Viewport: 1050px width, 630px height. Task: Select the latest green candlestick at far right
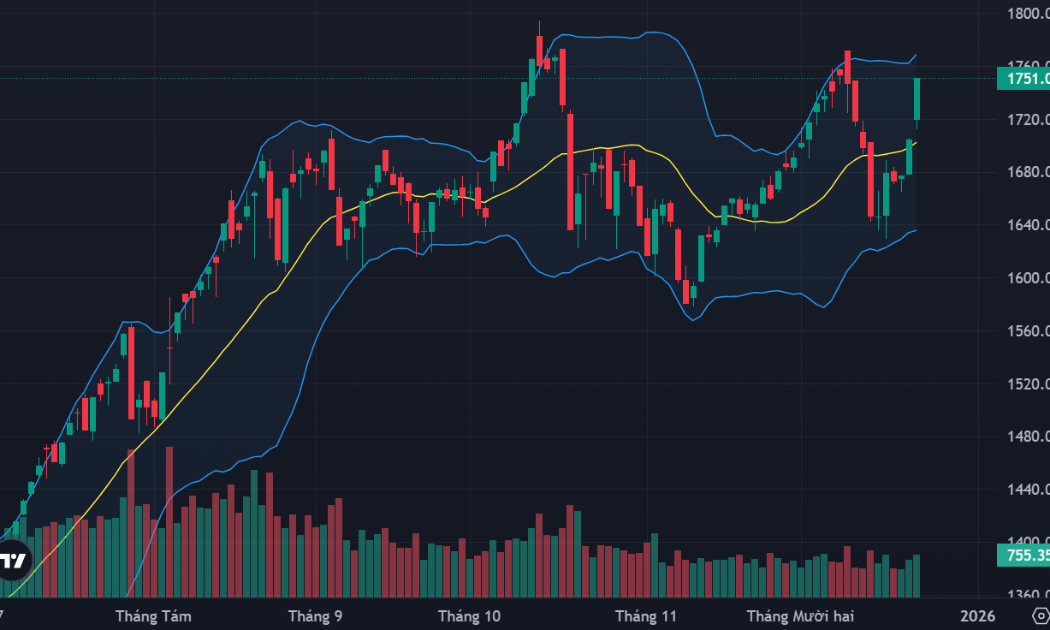(x=917, y=98)
